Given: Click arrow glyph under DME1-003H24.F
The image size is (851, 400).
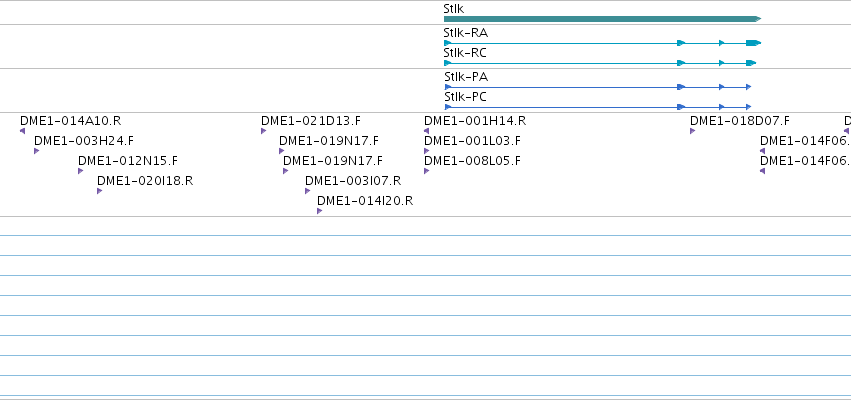Looking at the screenshot, I should pyautogui.click(x=36, y=151).
